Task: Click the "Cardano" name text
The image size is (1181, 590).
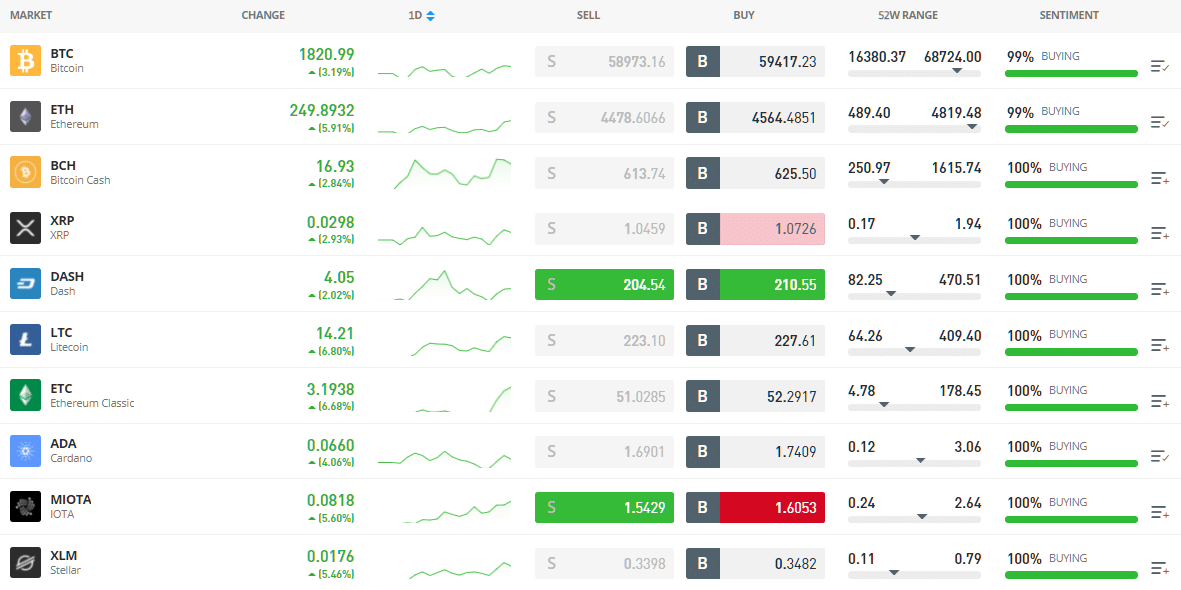Action: tap(71, 458)
